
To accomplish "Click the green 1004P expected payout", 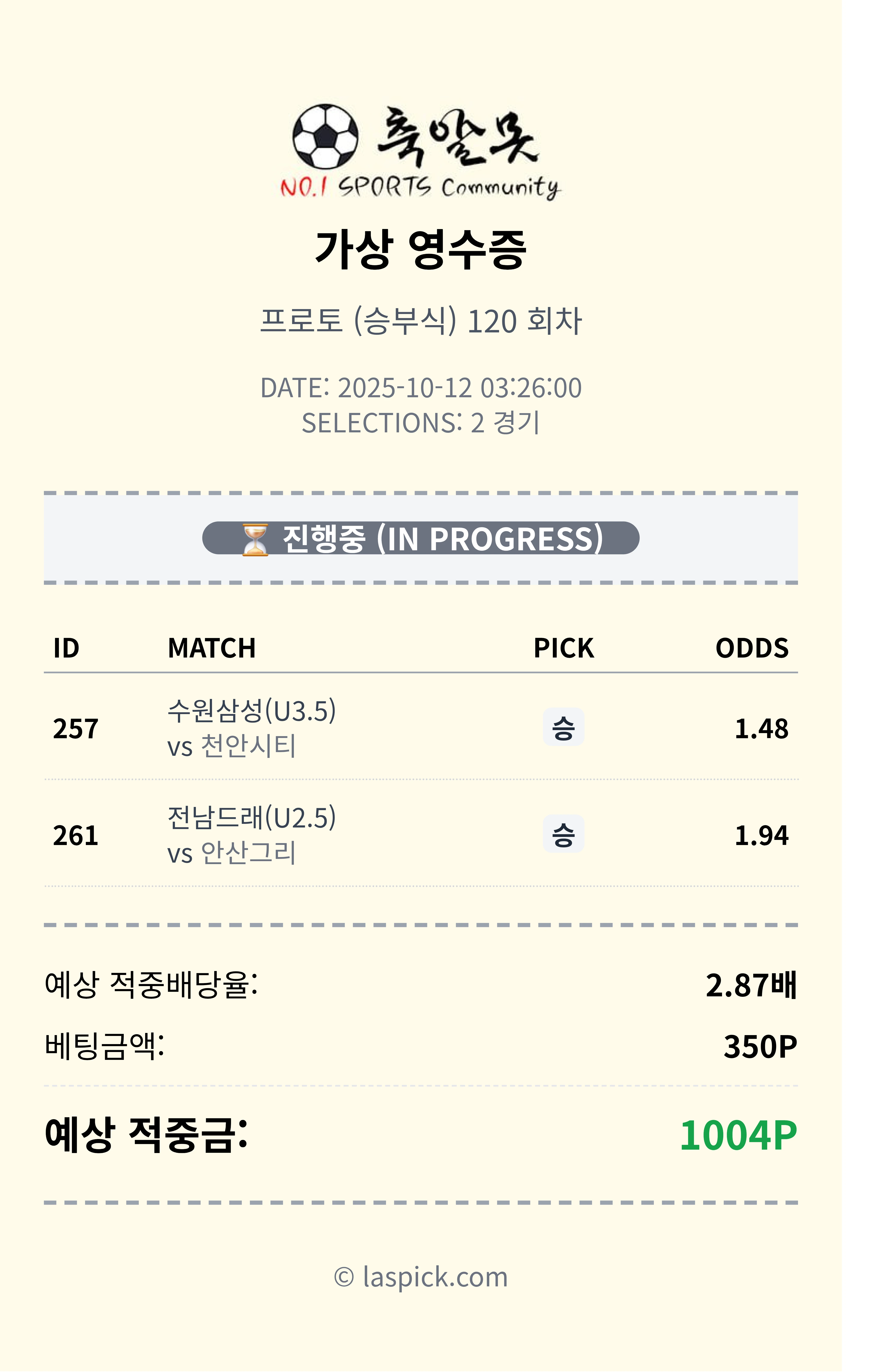I will pyautogui.click(x=738, y=1135).
